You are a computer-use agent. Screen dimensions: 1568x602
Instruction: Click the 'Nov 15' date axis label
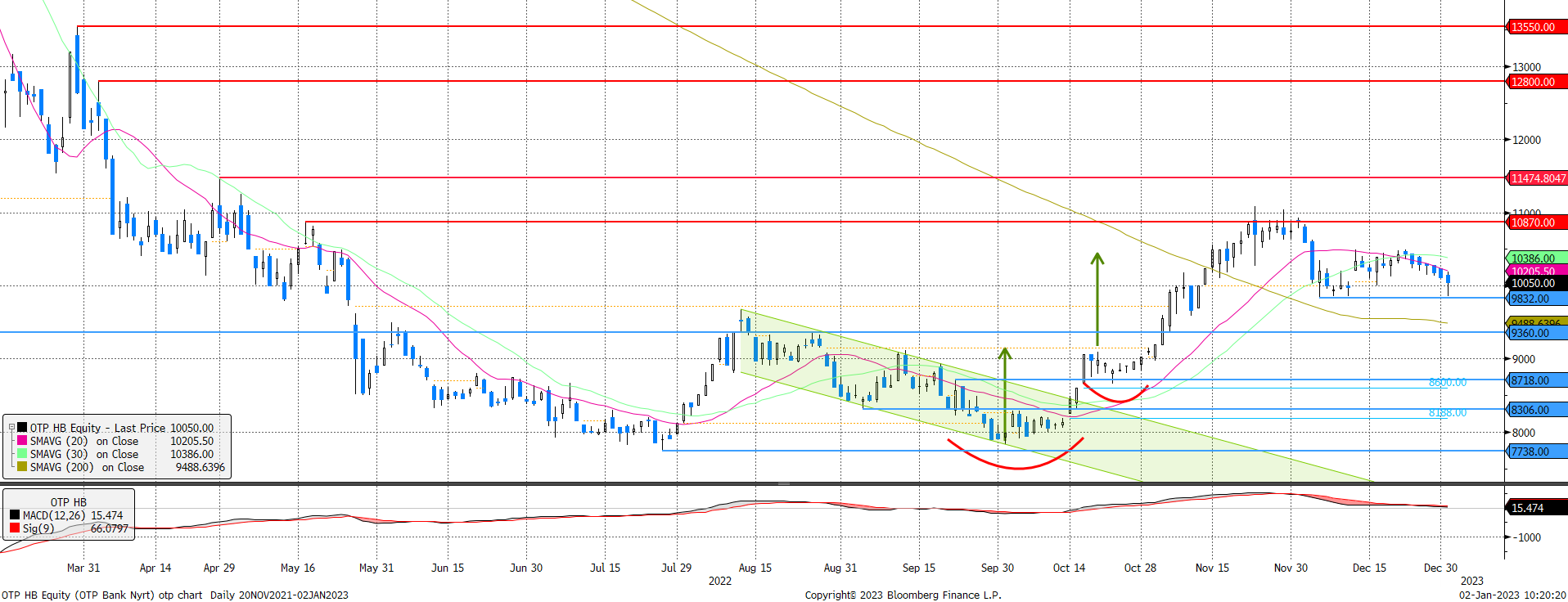pyautogui.click(x=1212, y=568)
